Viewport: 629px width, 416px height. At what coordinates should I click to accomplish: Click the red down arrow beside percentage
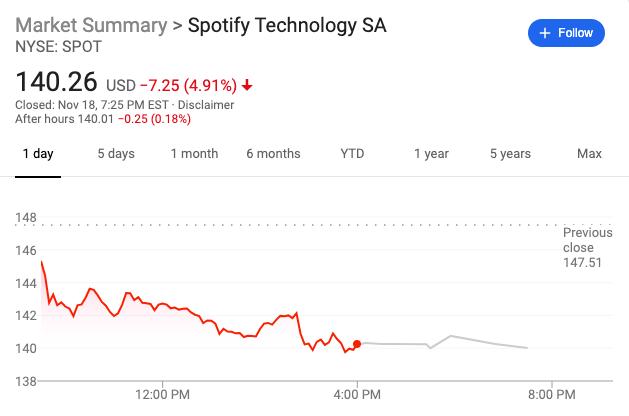[247, 85]
